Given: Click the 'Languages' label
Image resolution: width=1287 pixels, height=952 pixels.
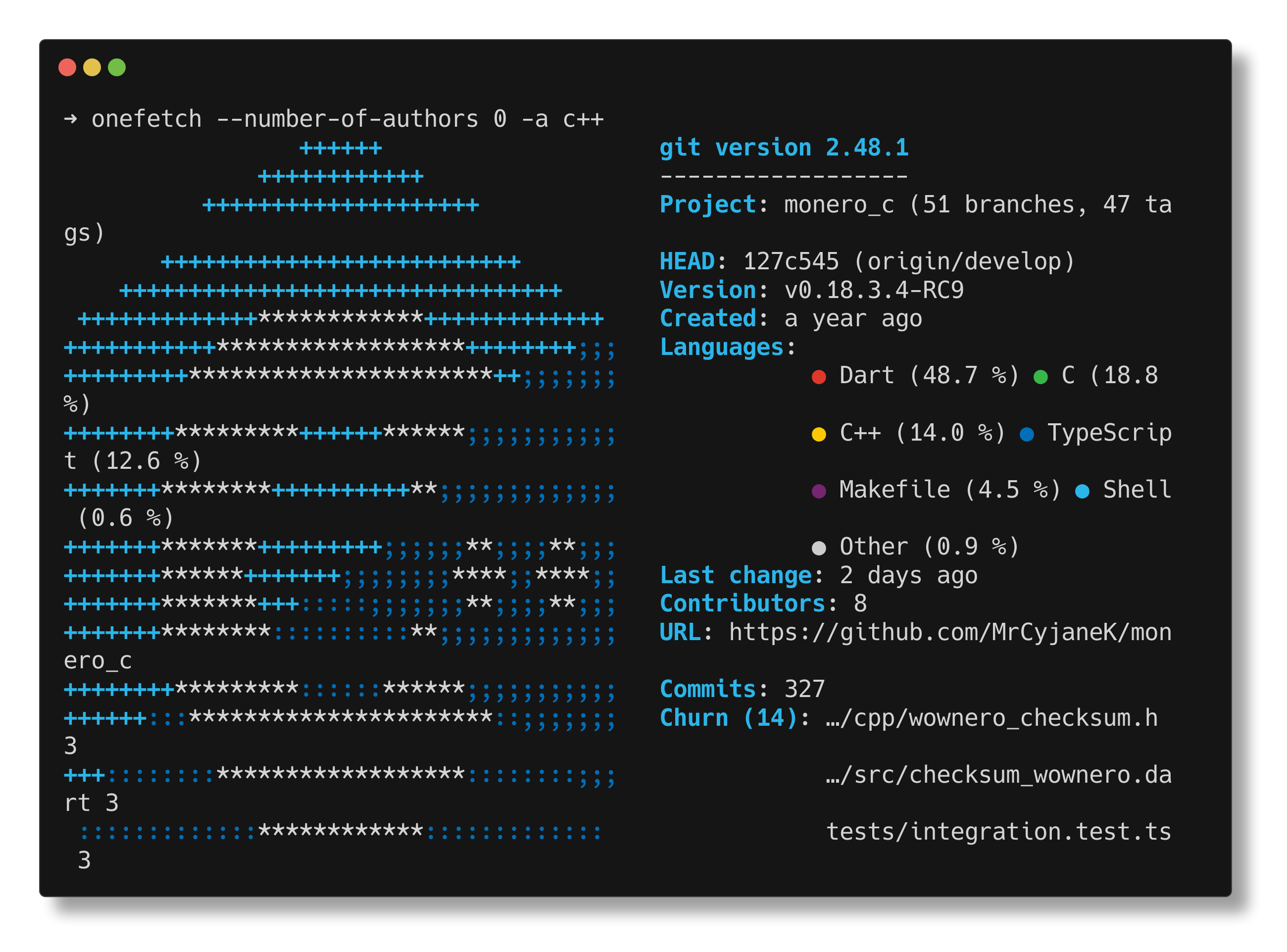Looking at the screenshot, I should pos(722,347).
